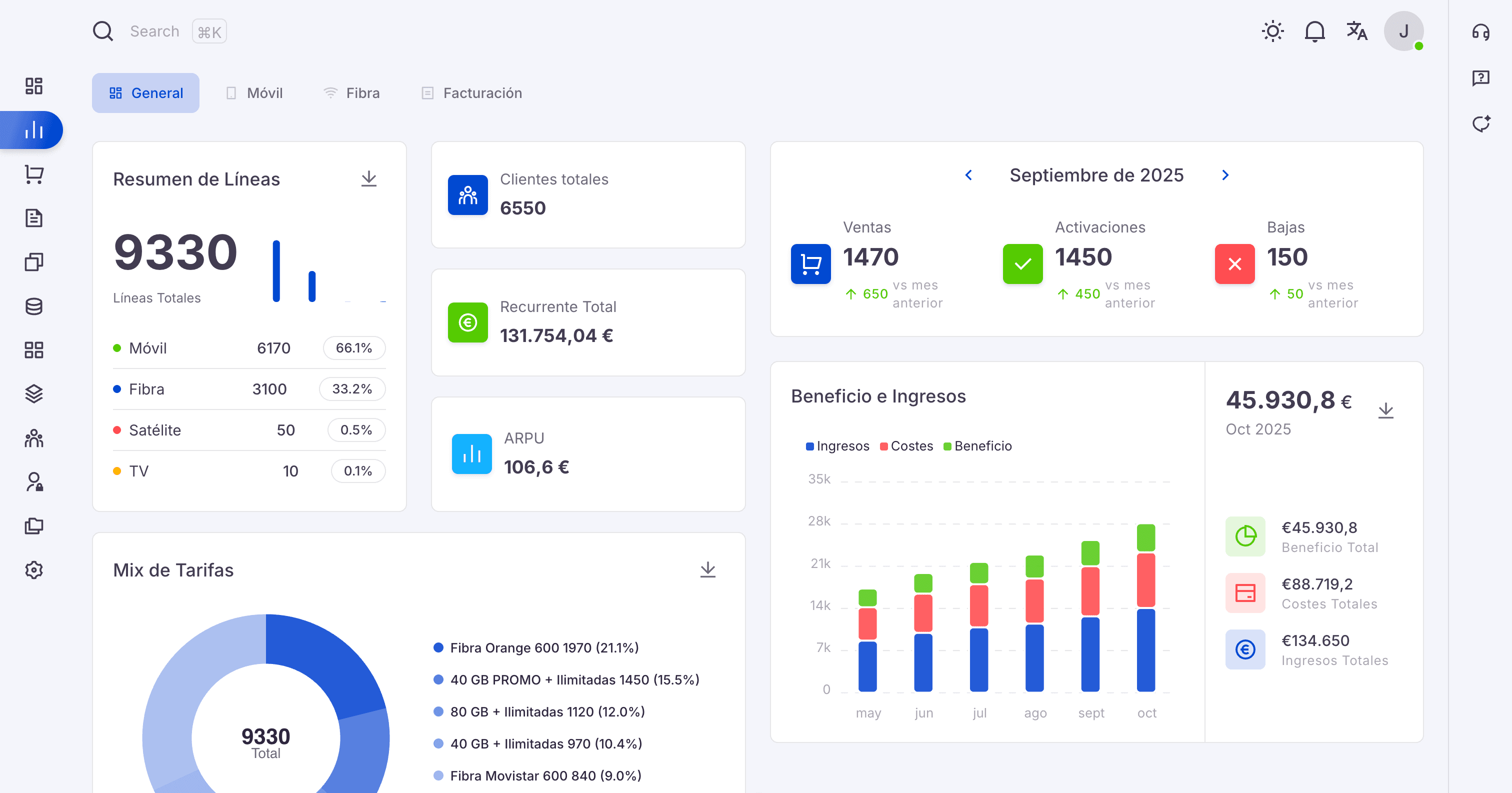Viewport: 1512px width, 793px height.
Task: Click the oct bar in revenue chart
Action: coord(1145,607)
